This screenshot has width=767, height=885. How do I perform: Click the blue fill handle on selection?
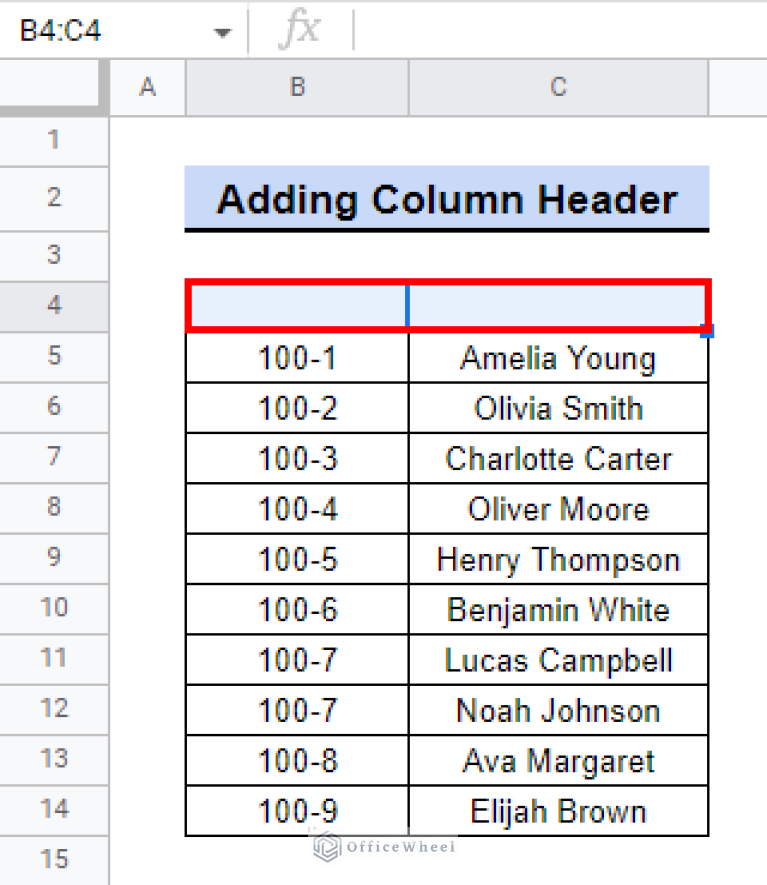point(707,331)
